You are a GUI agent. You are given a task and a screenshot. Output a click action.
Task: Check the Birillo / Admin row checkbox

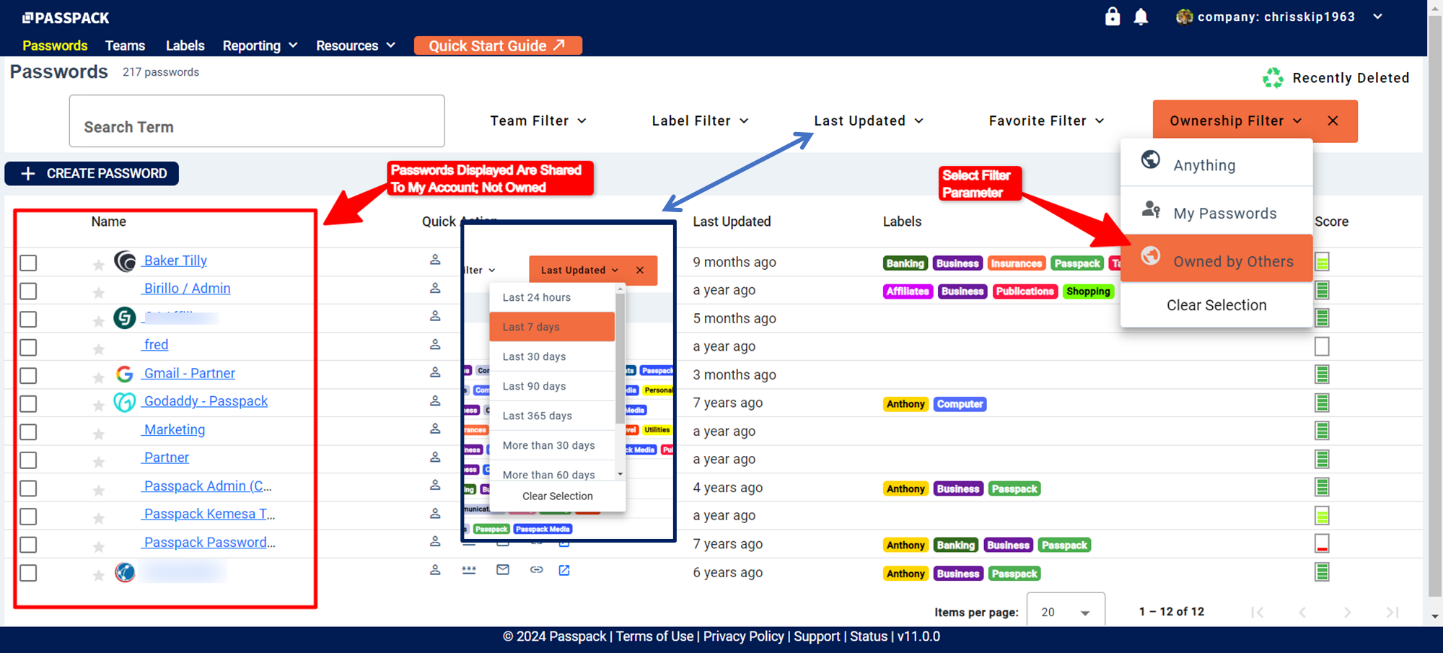pos(28,291)
